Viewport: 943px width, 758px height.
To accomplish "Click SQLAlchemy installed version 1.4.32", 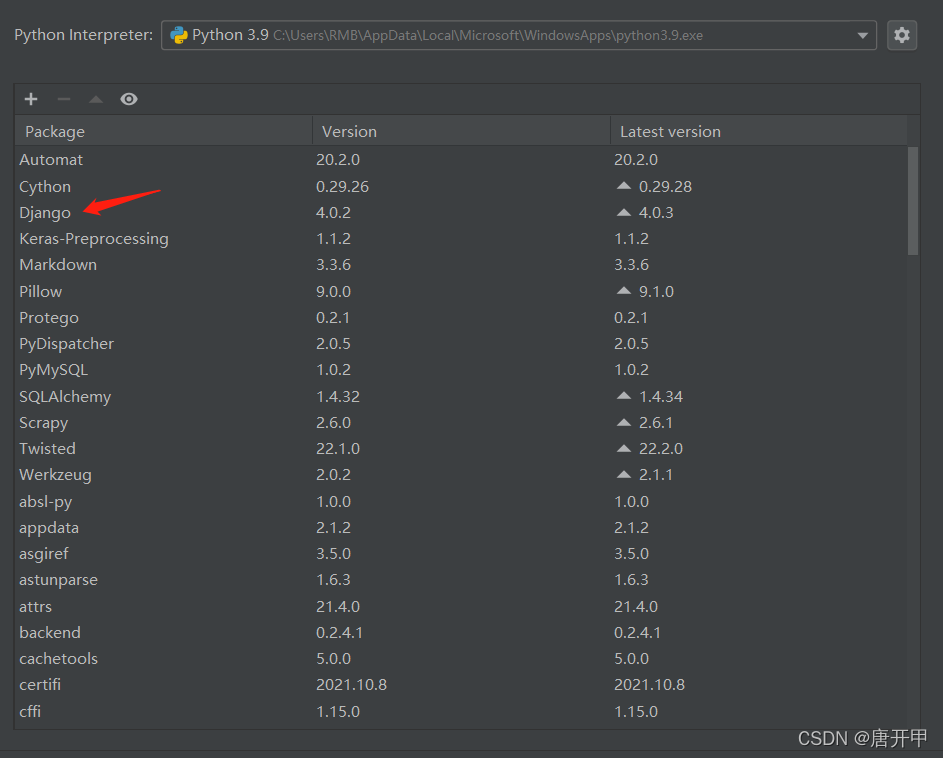I will 338,397.
